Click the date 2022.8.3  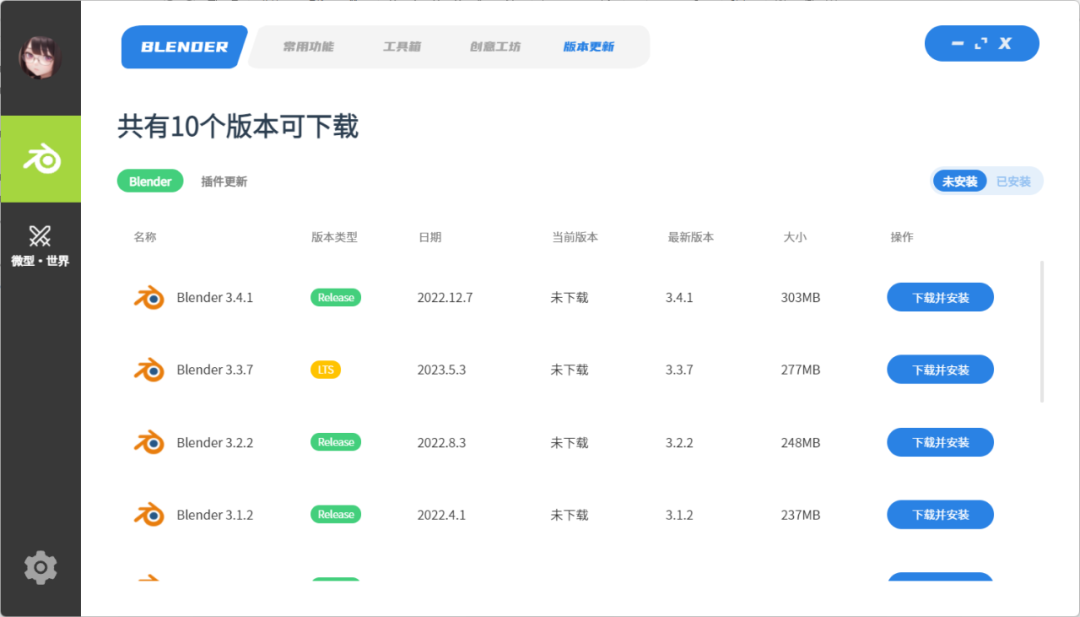[x=442, y=442]
